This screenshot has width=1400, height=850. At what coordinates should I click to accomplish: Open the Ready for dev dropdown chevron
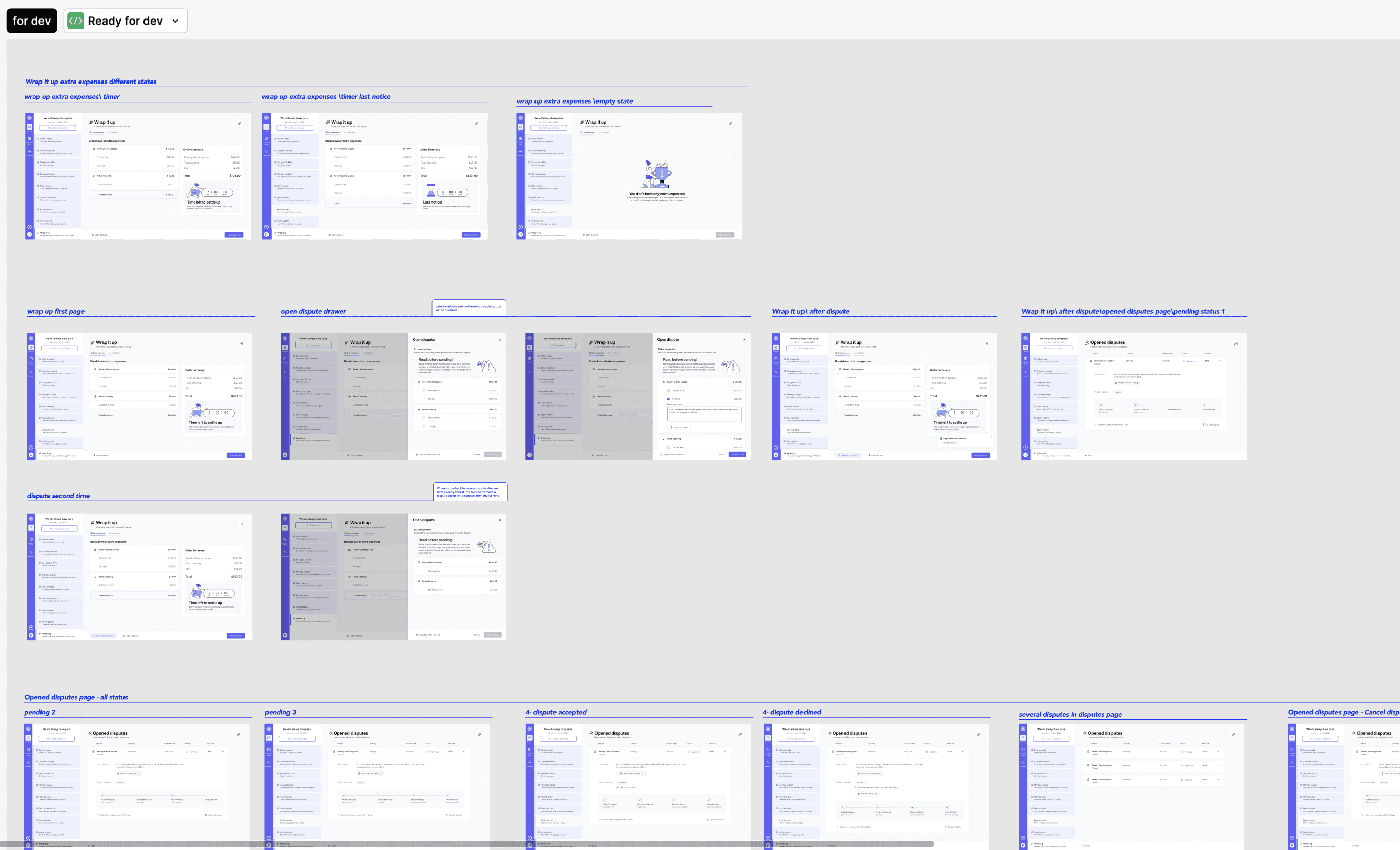pyautogui.click(x=176, y=21)
